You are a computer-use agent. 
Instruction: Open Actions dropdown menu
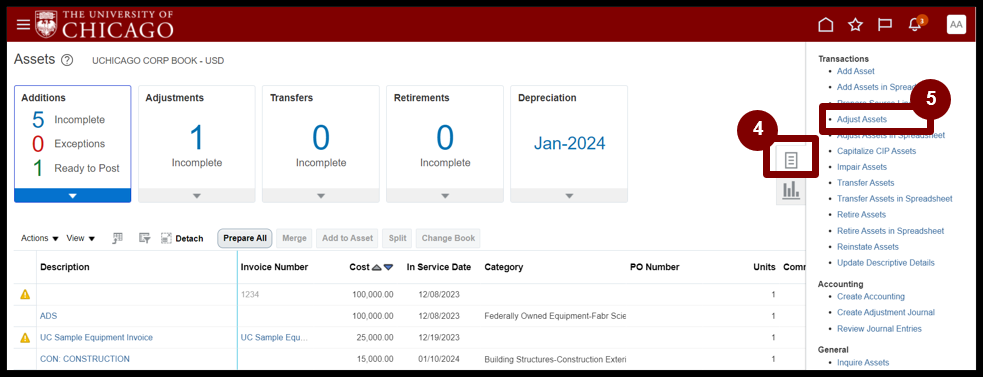(x=39, y=238)
